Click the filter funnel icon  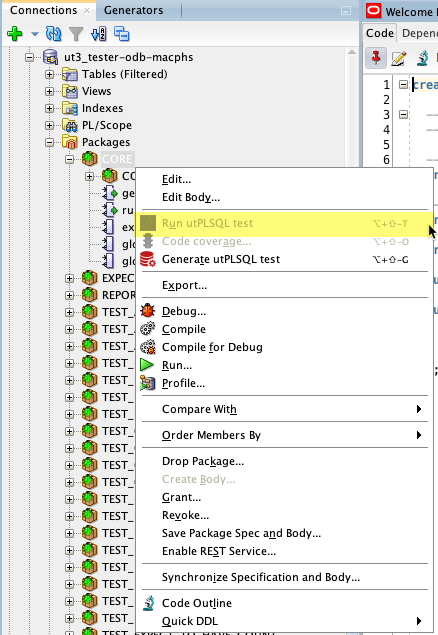tap(76, 34)
